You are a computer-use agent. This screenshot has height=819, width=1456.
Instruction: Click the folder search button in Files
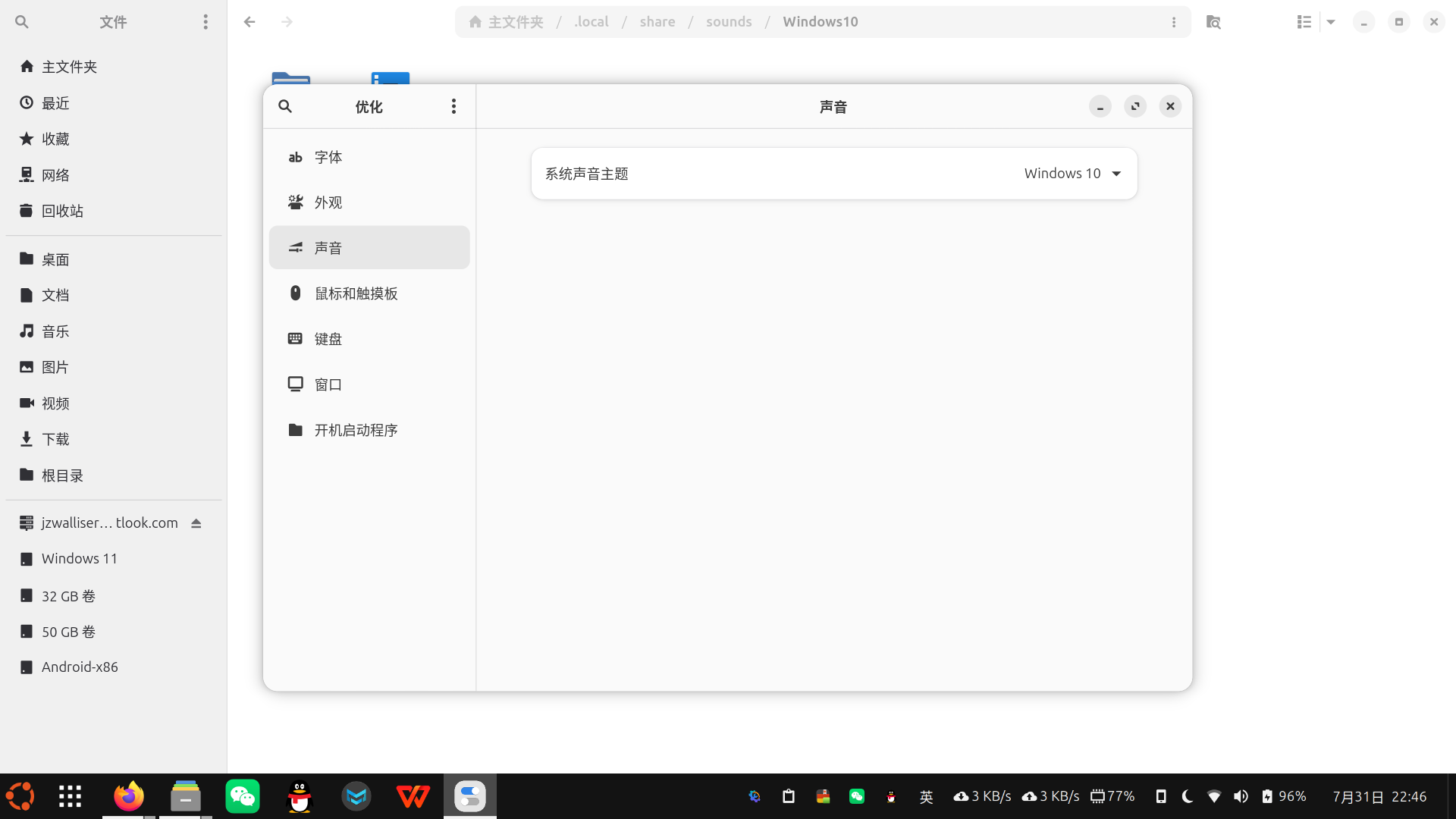coord(1213,22)
